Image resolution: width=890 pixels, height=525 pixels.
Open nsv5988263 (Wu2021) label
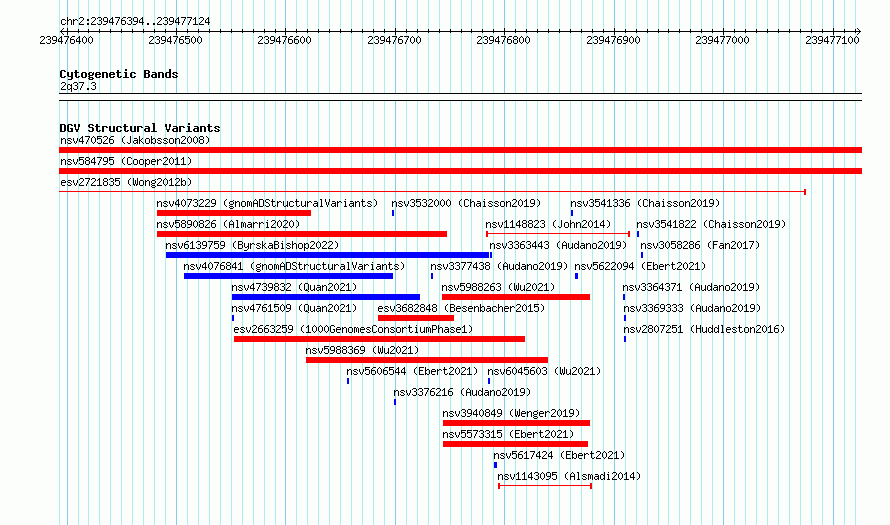pos(498,287)
